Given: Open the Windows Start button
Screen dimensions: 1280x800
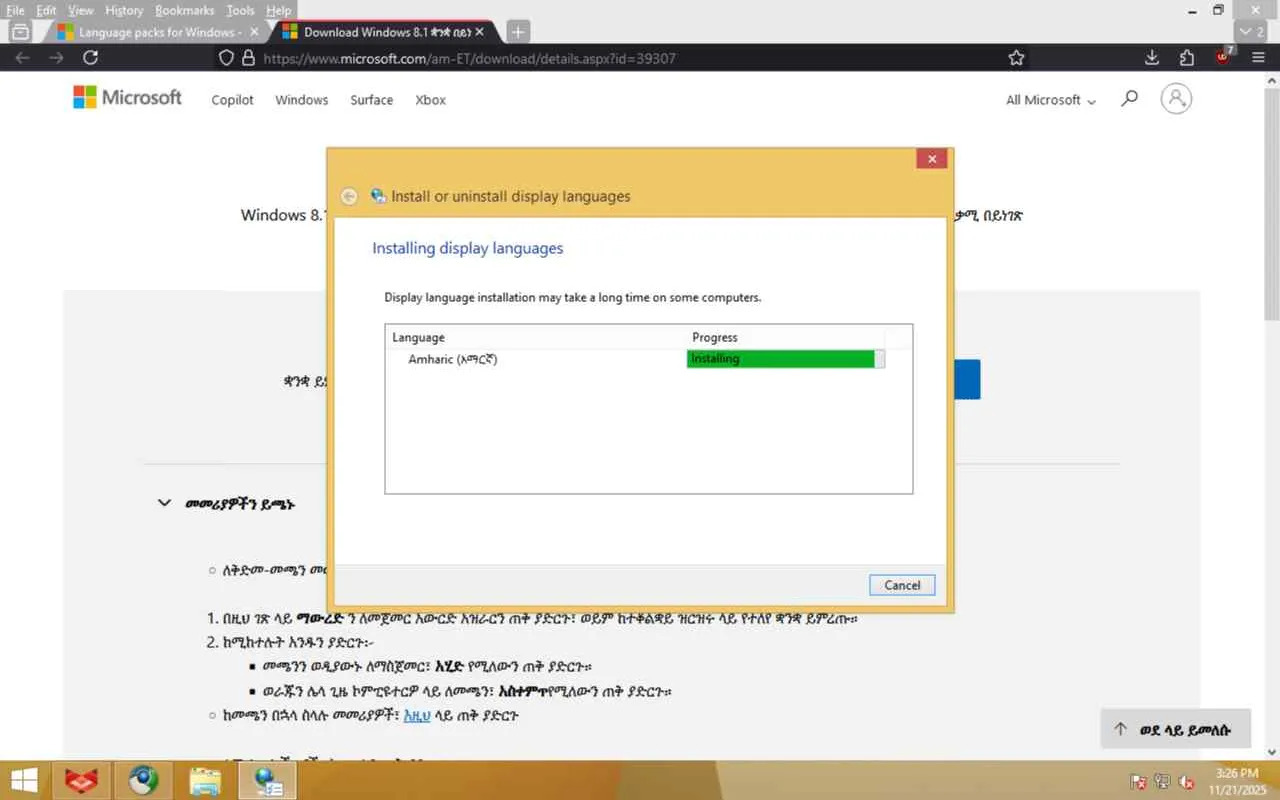Looking at the screenshot, I should pos(24,780).
